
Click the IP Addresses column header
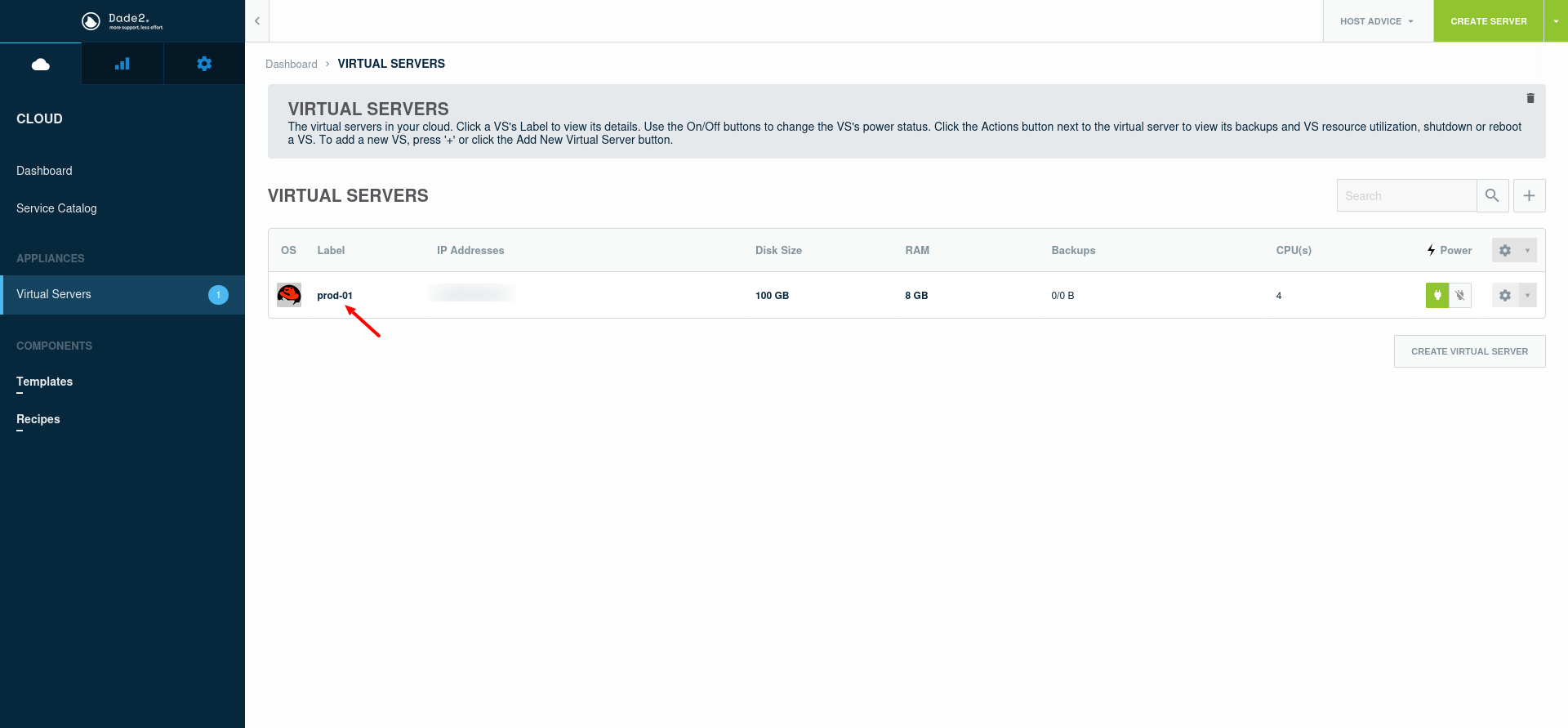pos(470,250)
